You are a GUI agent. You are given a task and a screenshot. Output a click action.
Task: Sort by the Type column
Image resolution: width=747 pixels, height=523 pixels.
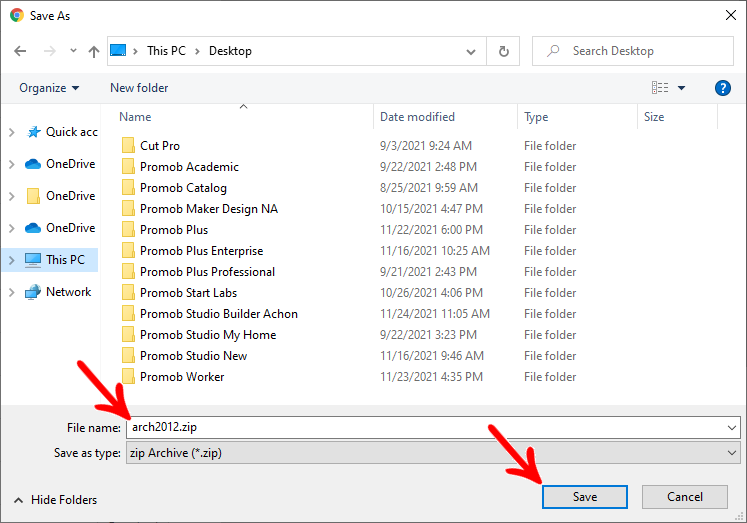[x=536, y=117]
